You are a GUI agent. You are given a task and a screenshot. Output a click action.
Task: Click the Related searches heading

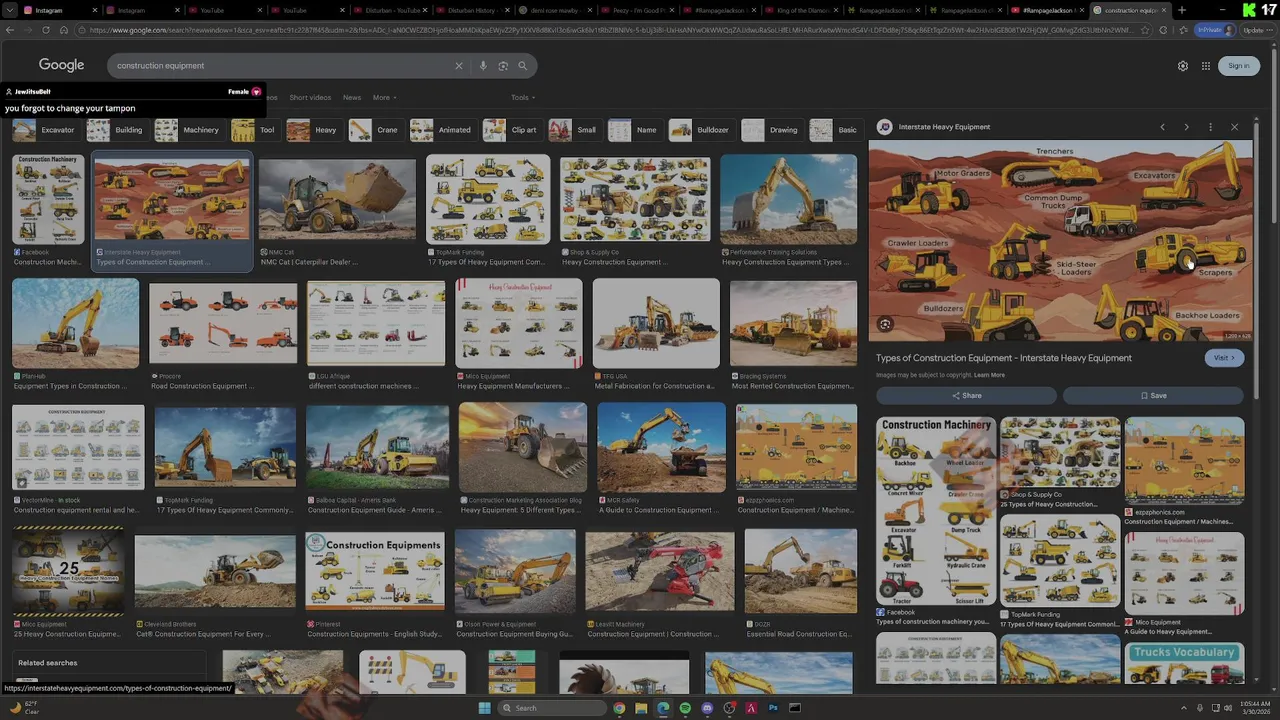(x=47, y=663)
